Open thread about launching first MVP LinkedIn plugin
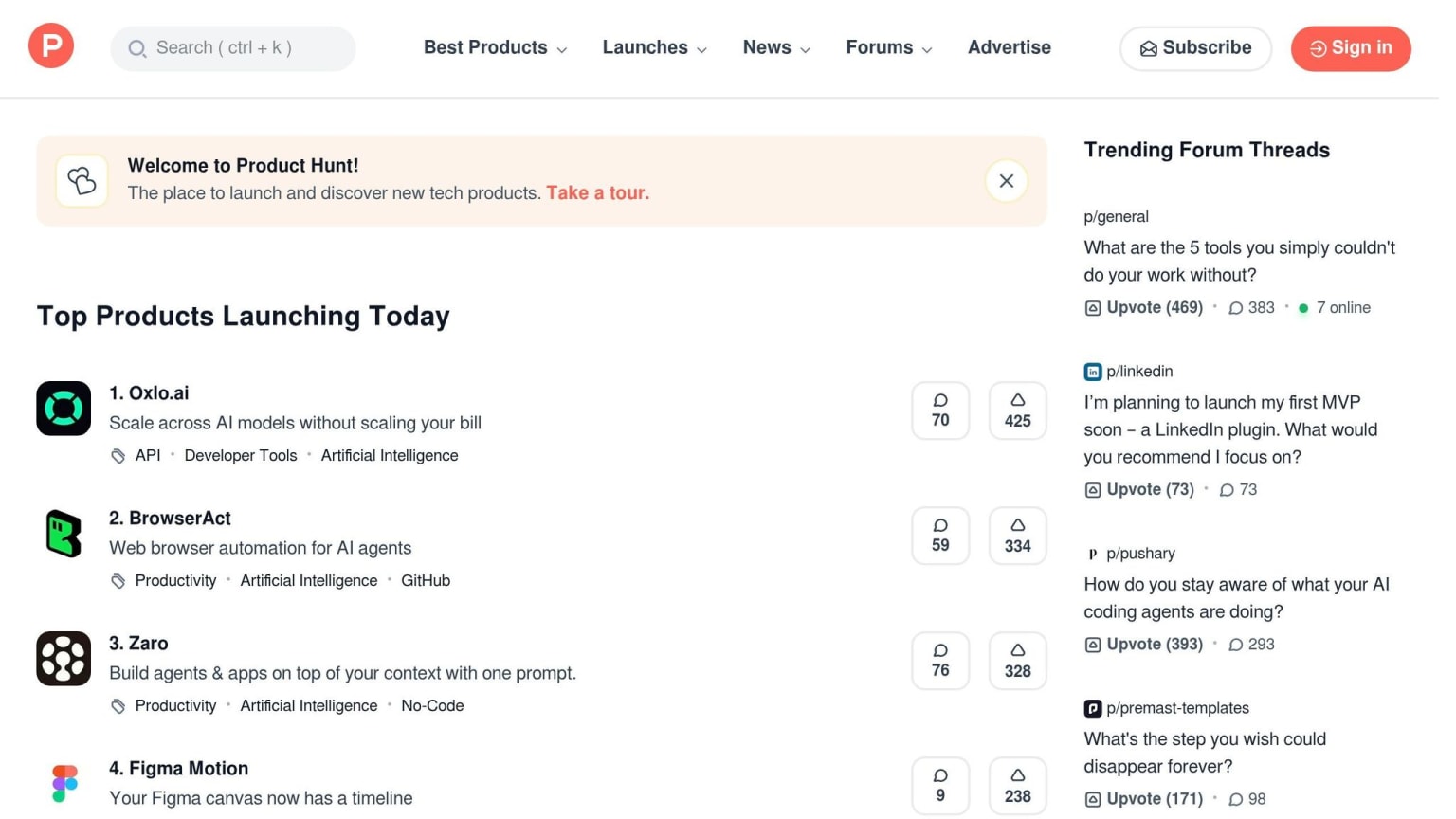Image resolution: width=1456 pixels, height=819 pixels. 1230,429
